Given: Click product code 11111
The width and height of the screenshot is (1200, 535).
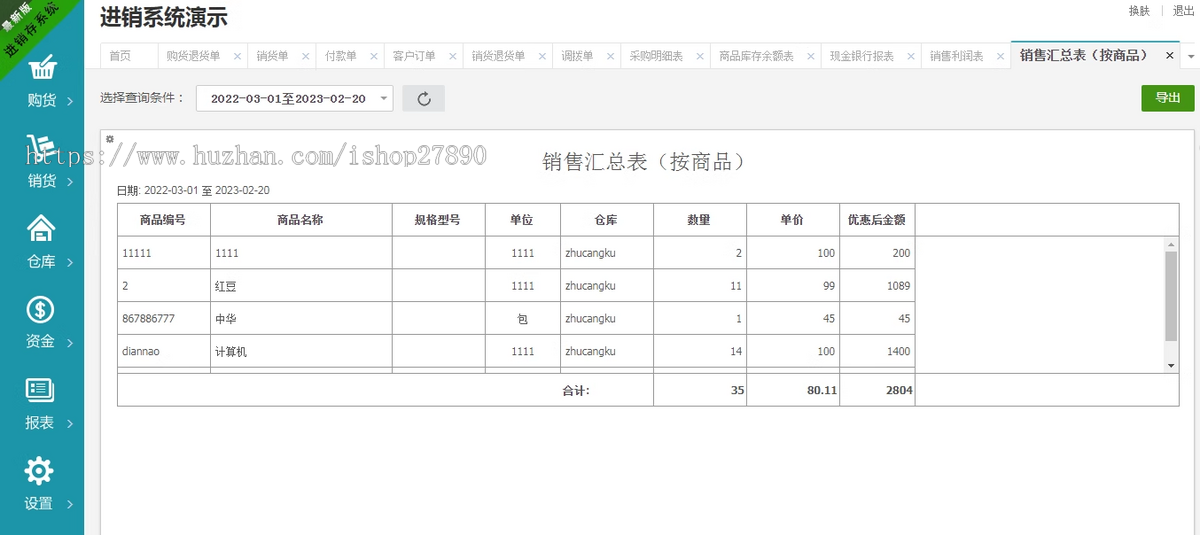Looking at the screenshot, I should (x=136, y=253).
